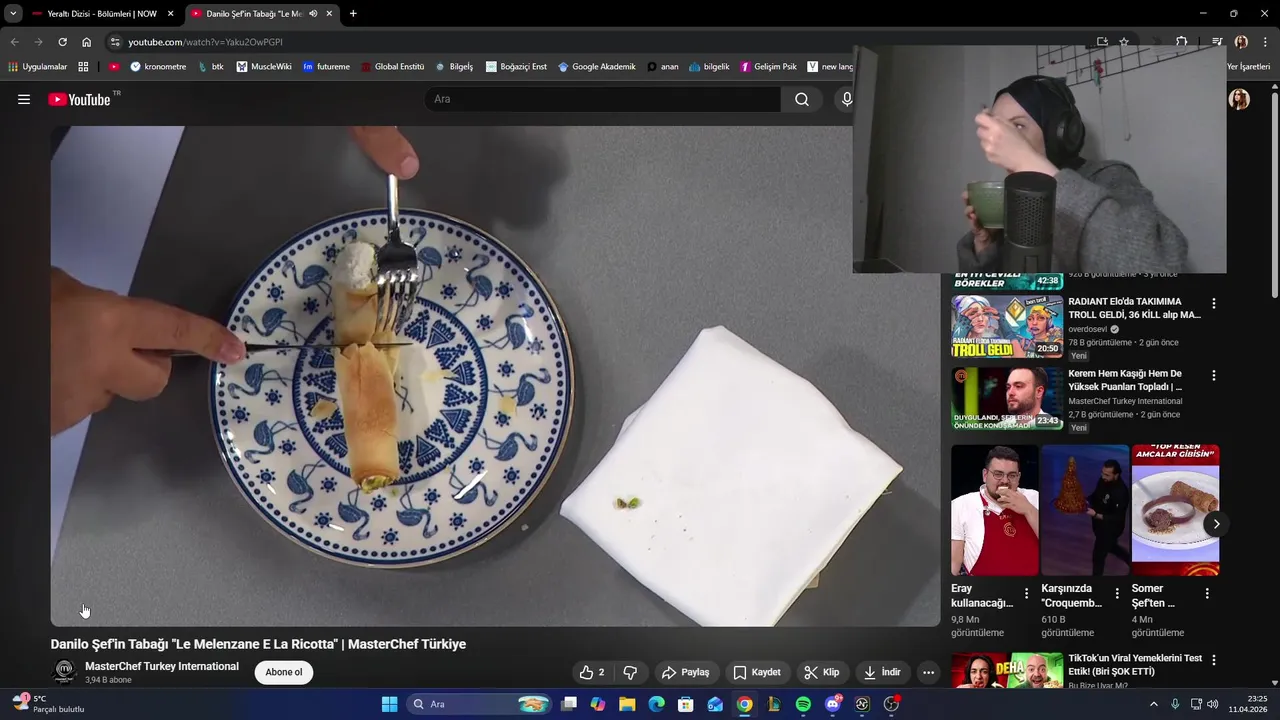1280x720 pixels.
Task: Focus the YouTube Ara search field
Action: [x=602, y=99]
